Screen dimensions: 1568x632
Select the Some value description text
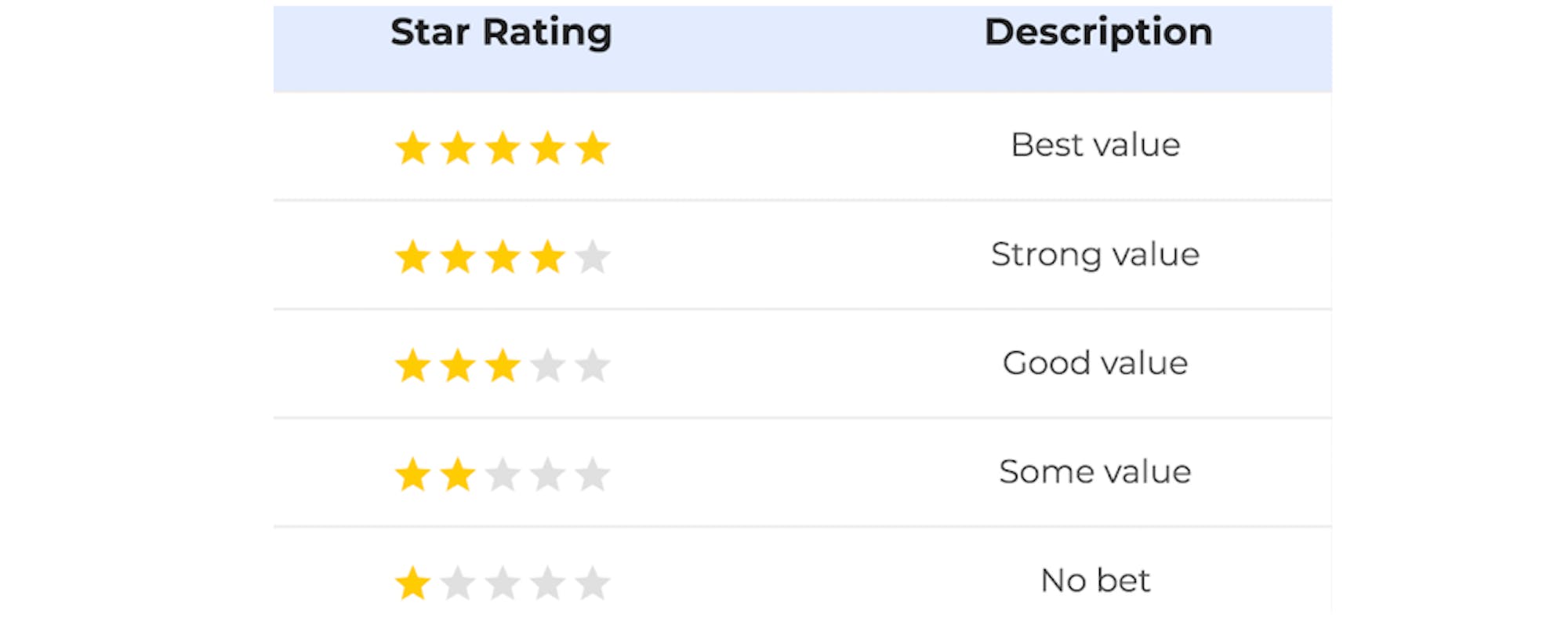[1095, 472]
